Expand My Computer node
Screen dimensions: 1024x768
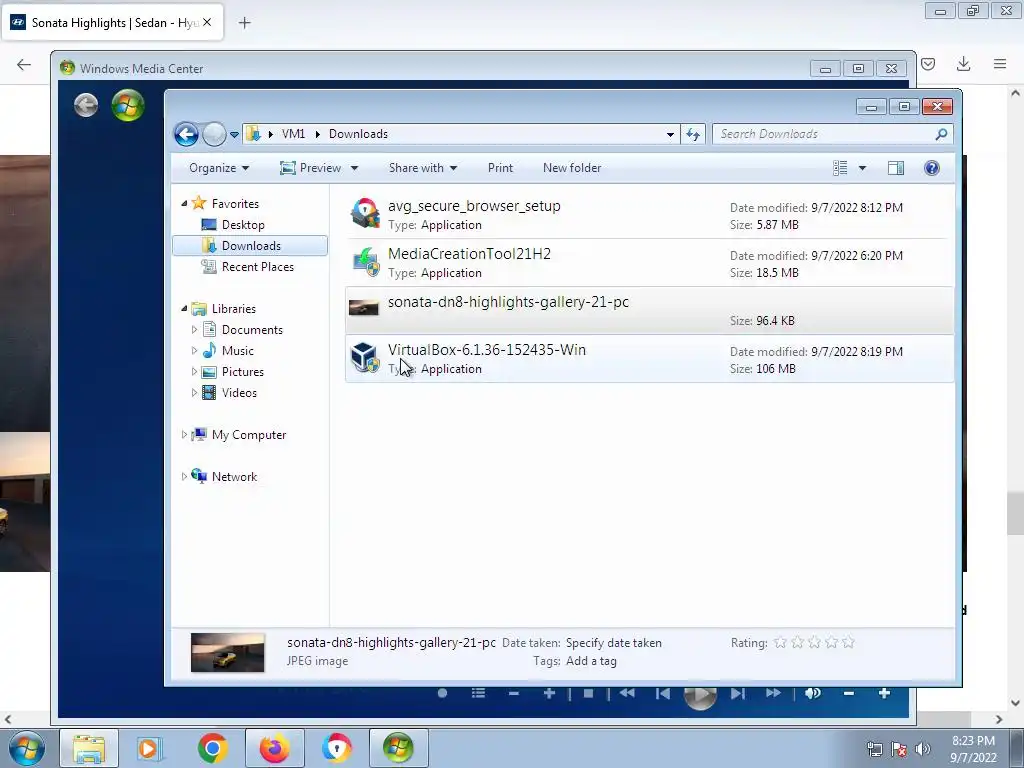click(x=184, y=434)
